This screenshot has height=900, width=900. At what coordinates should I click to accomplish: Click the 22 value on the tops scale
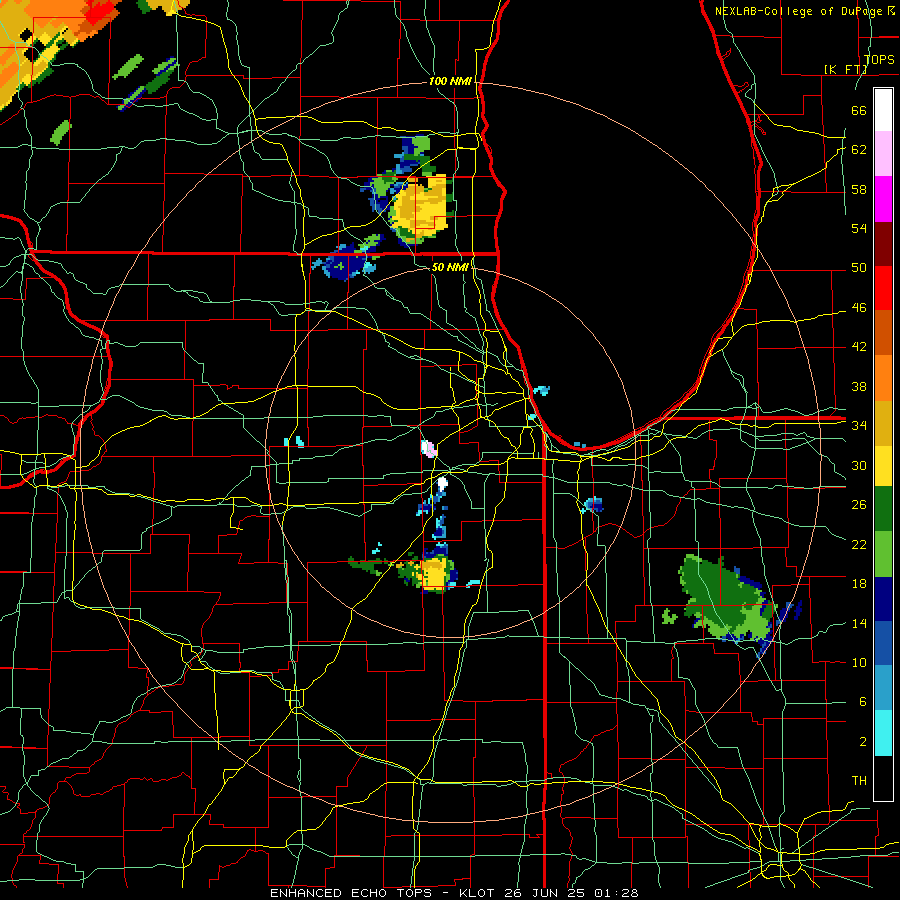point(859,544)
